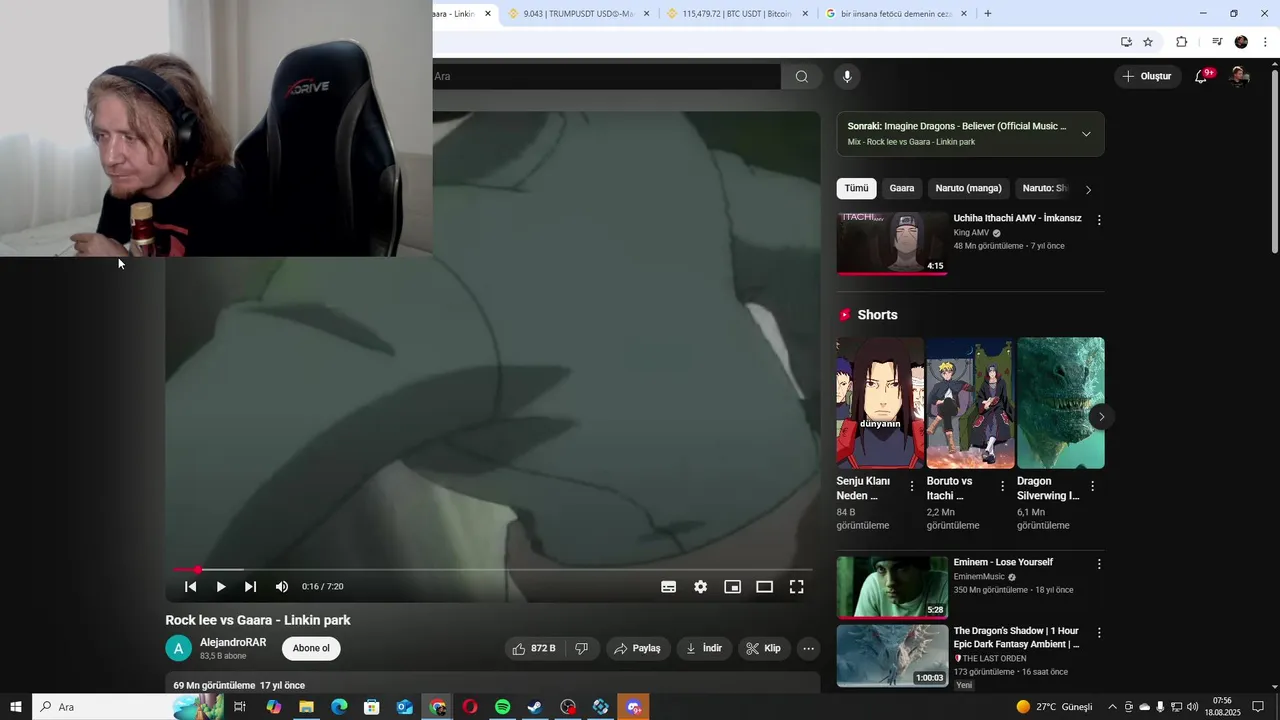Dislike this video
1280x720 pixels.
581,648
